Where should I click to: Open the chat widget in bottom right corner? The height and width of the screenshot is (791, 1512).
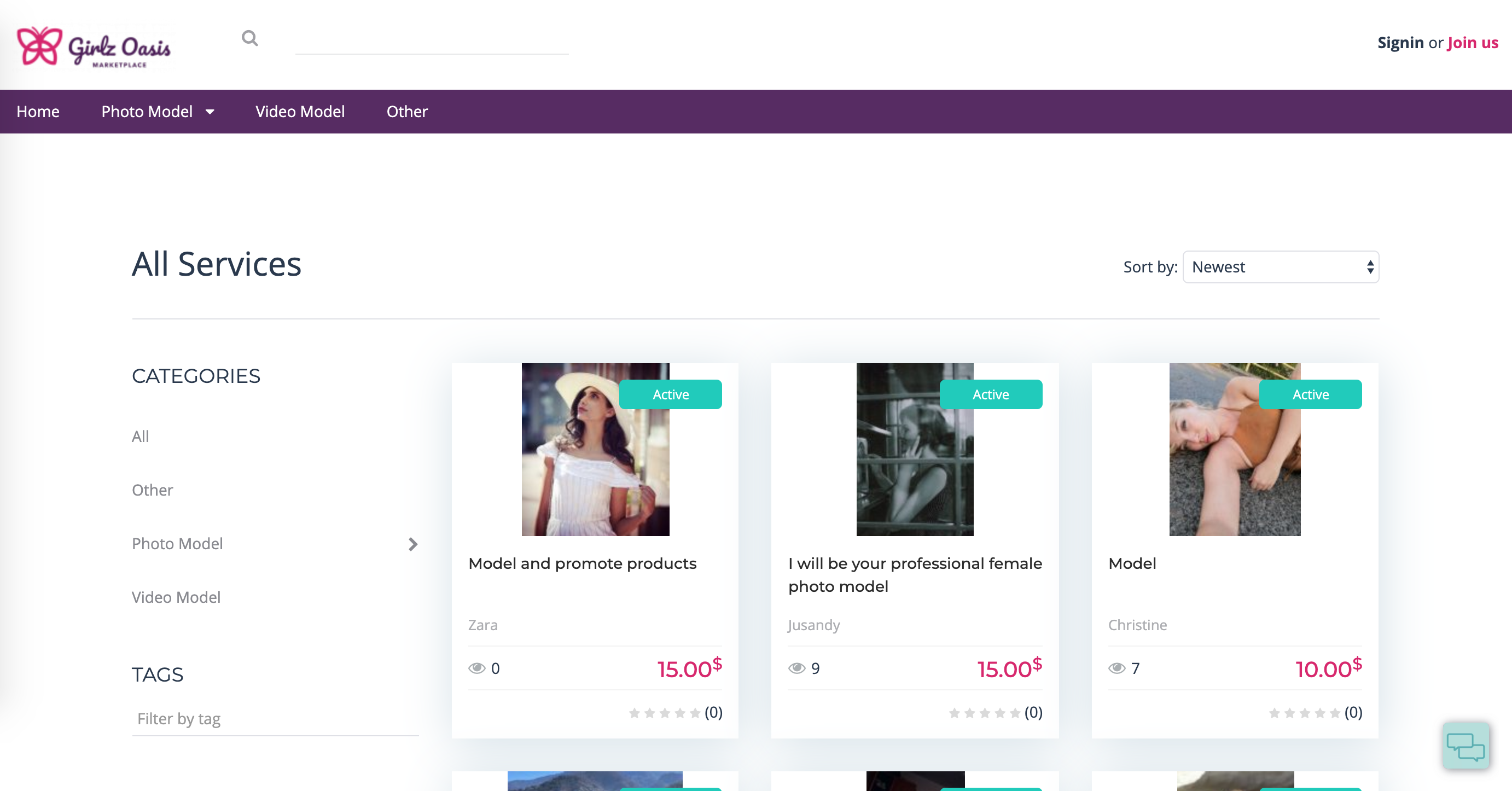(x=1465, y=746)
